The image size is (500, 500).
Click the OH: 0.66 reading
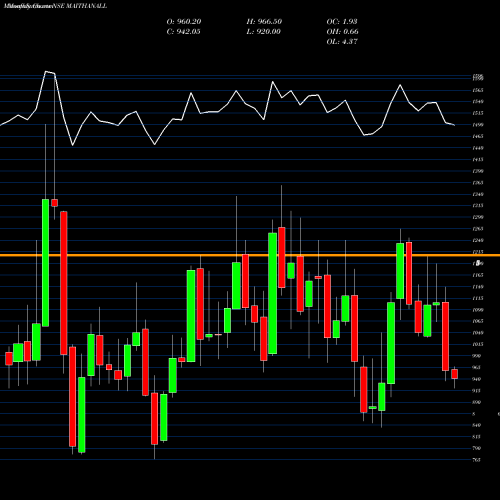click(342, 32)
